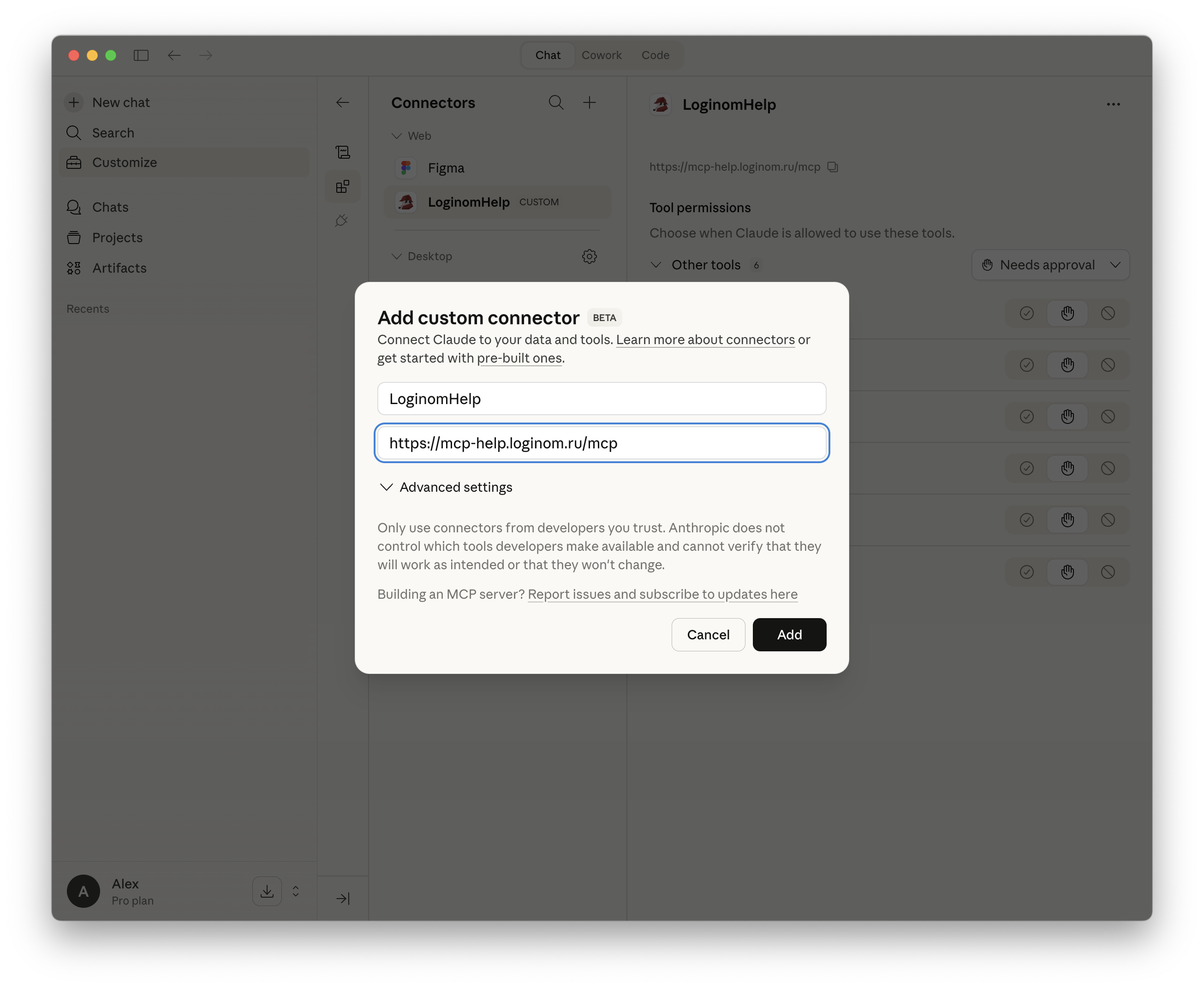Open the Needs approval dropdown

coord(1051,265)
